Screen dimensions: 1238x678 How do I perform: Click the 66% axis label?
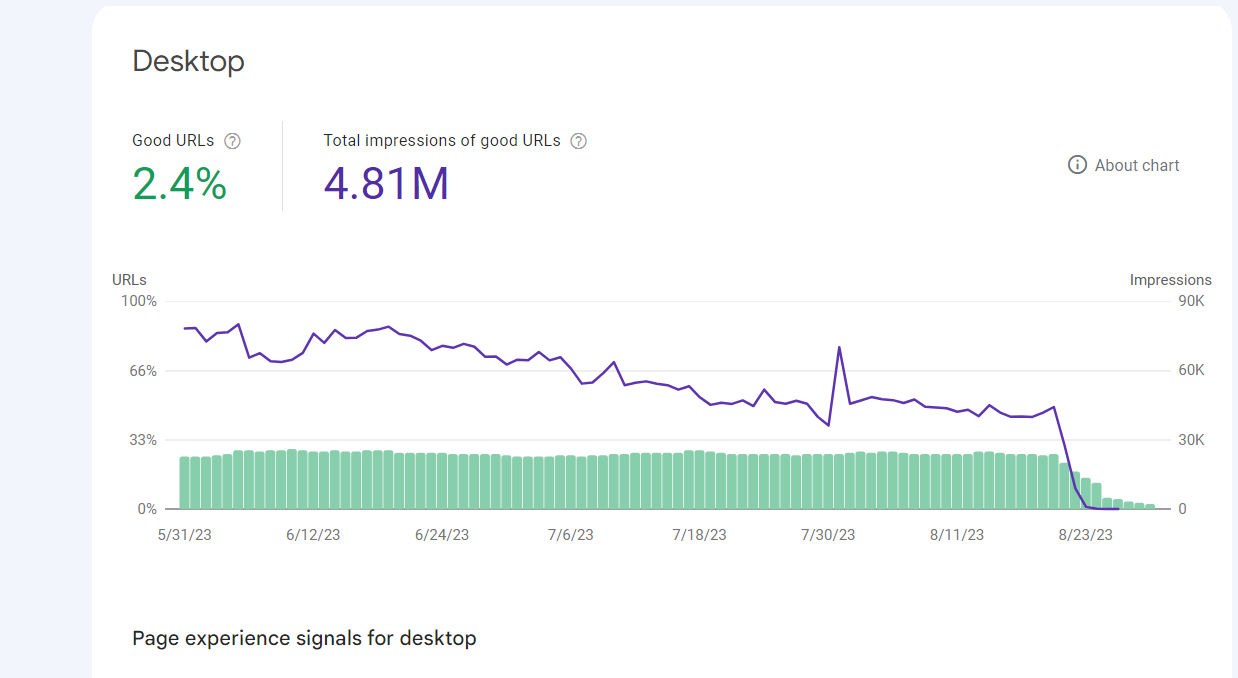[x=142, y=371]
